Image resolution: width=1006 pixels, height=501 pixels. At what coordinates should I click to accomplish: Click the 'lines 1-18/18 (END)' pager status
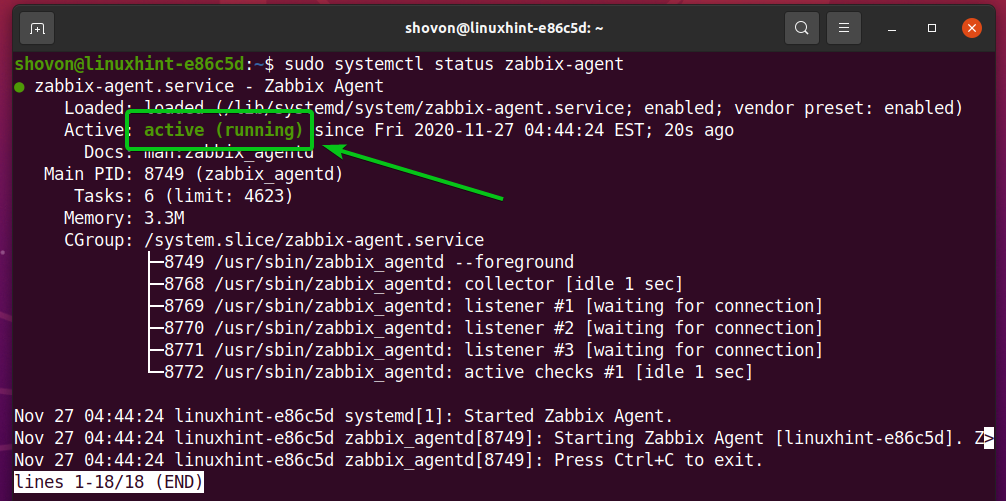[x=109, y=482]
